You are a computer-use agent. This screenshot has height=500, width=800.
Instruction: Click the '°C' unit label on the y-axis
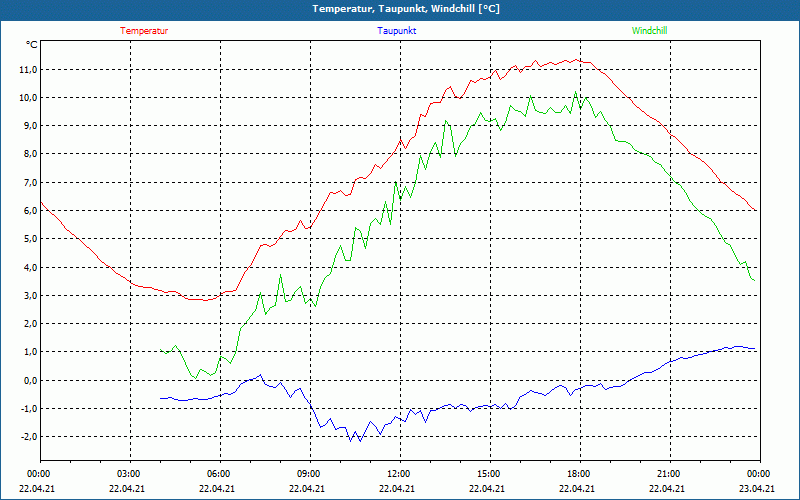pyautogui.click(x=31, y=45)
